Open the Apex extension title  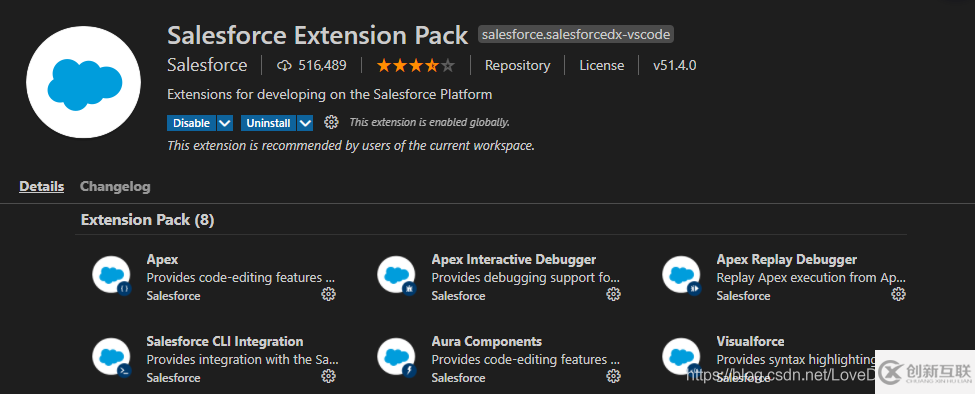click(x=162, y=259)
